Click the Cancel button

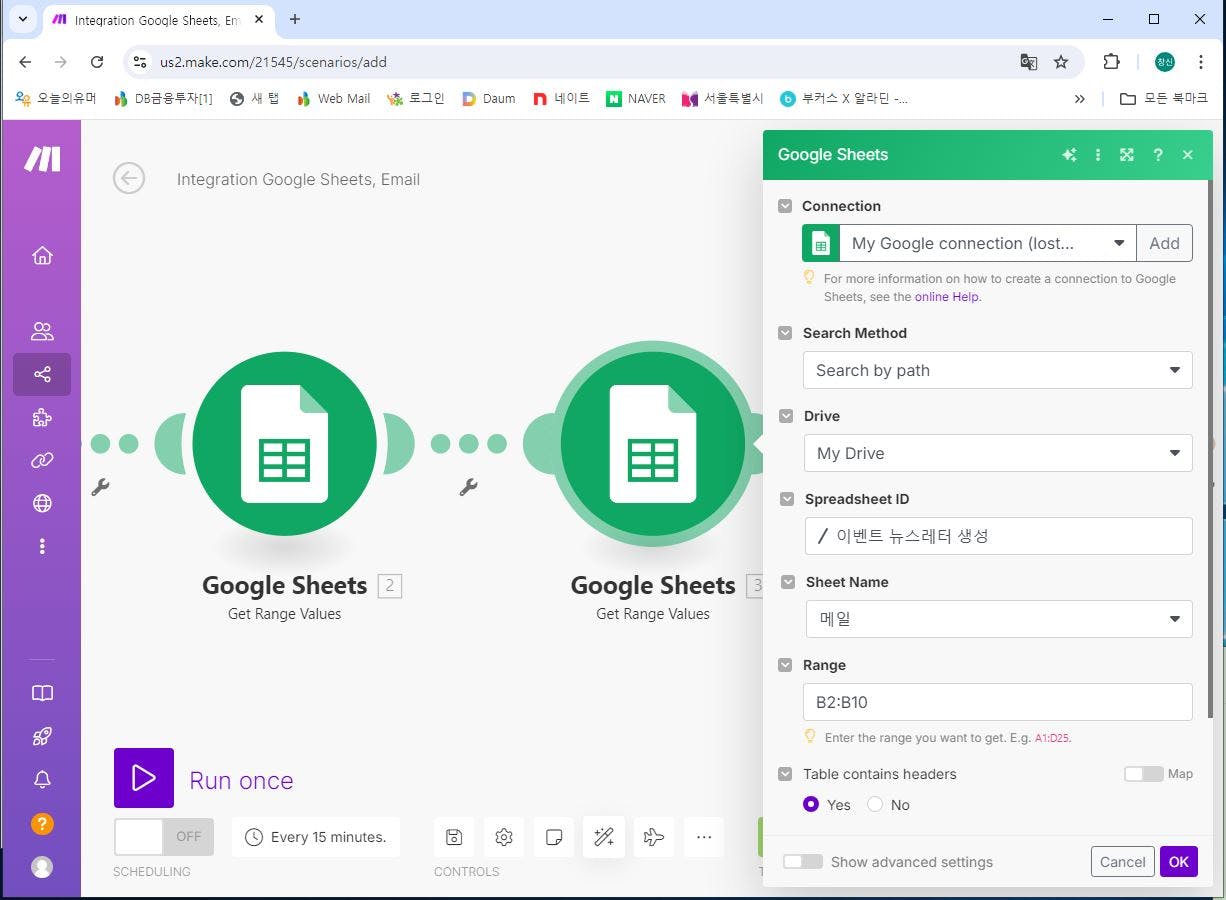pyautogui.click(x=1123, y=862)
